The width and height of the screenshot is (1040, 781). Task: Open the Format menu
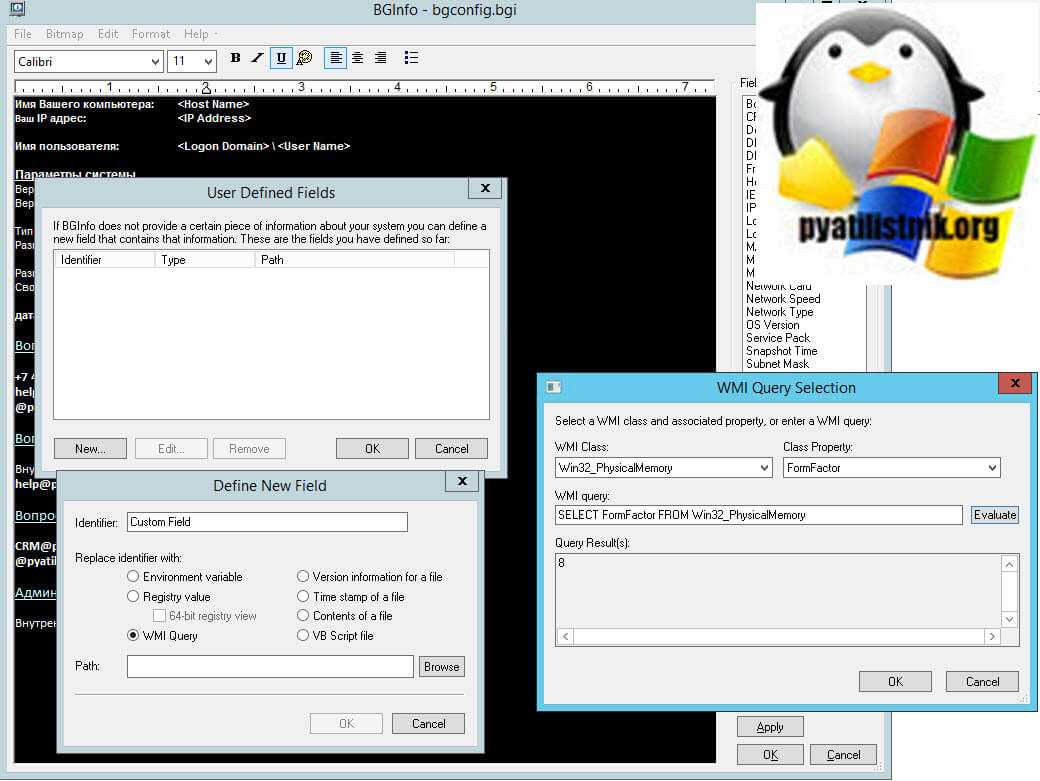pos(151,34)
